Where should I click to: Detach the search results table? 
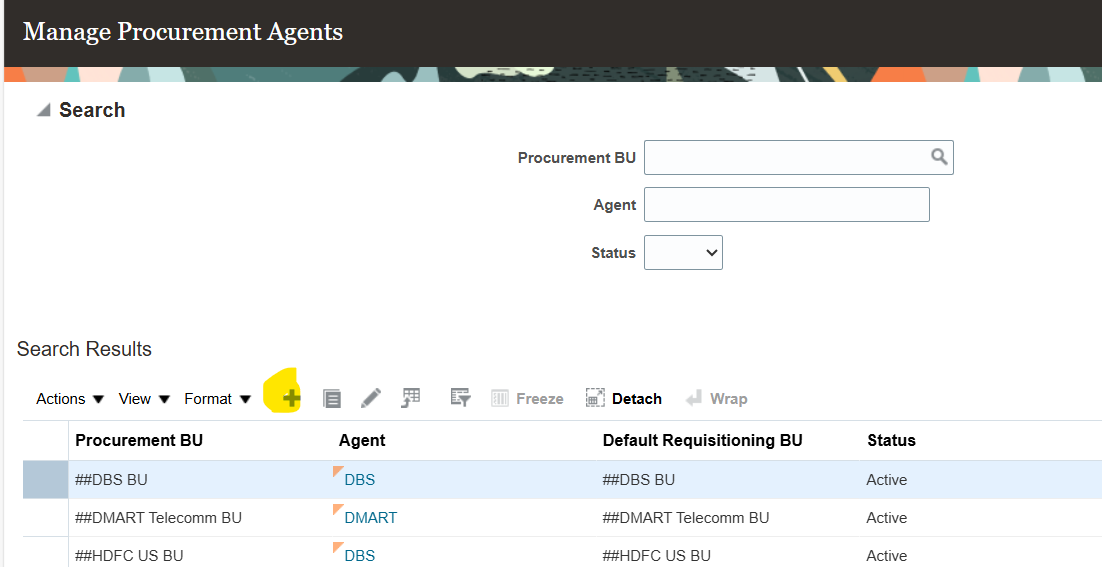click(624, 399)
